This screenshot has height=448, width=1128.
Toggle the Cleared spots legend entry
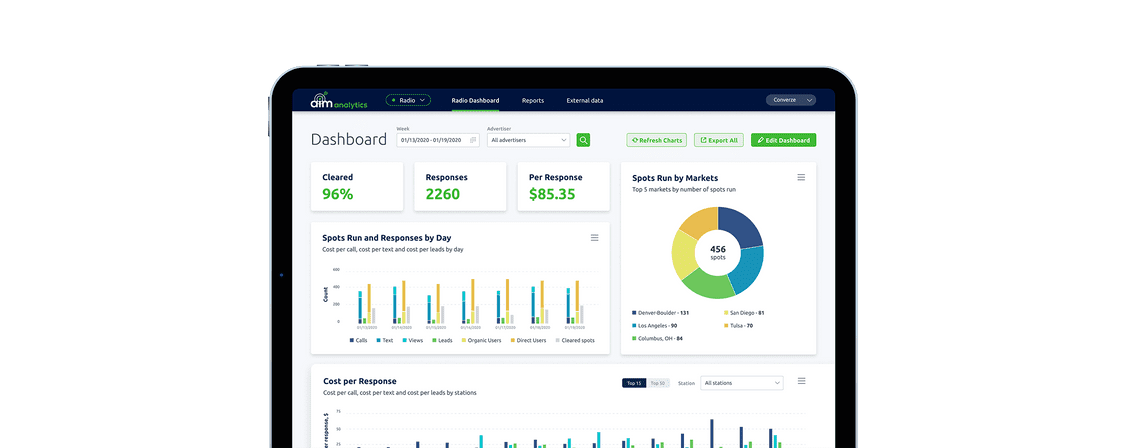[576, 340]
